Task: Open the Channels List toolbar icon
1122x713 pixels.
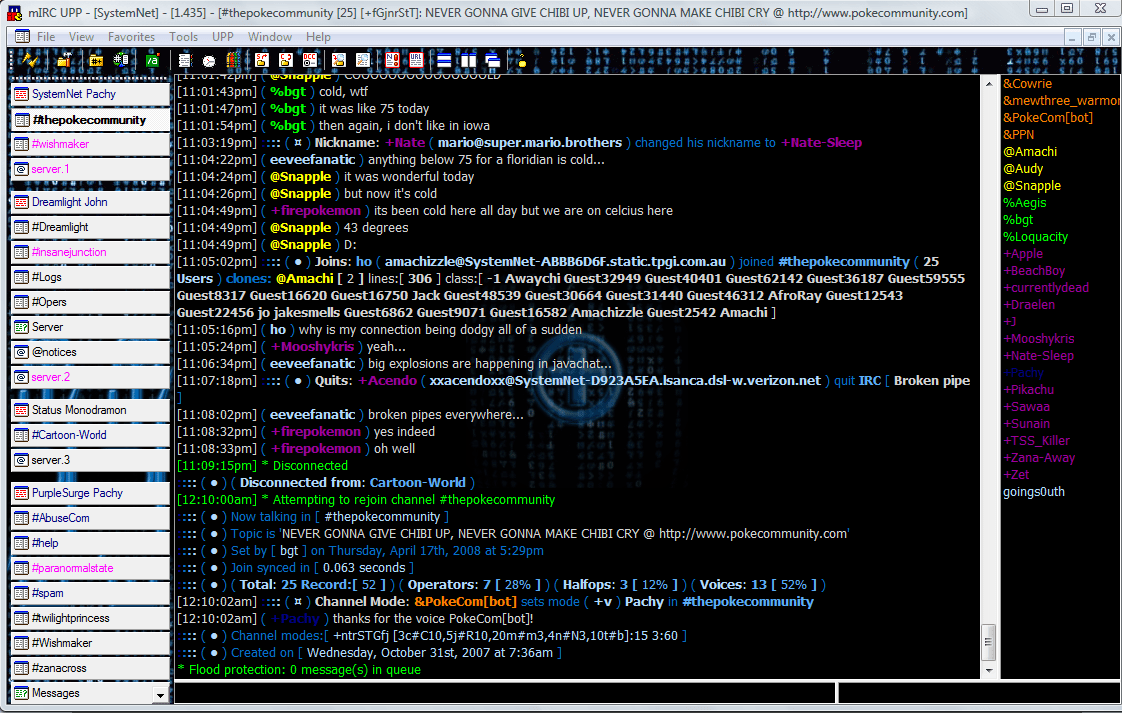Action: (x=121, y=61)
